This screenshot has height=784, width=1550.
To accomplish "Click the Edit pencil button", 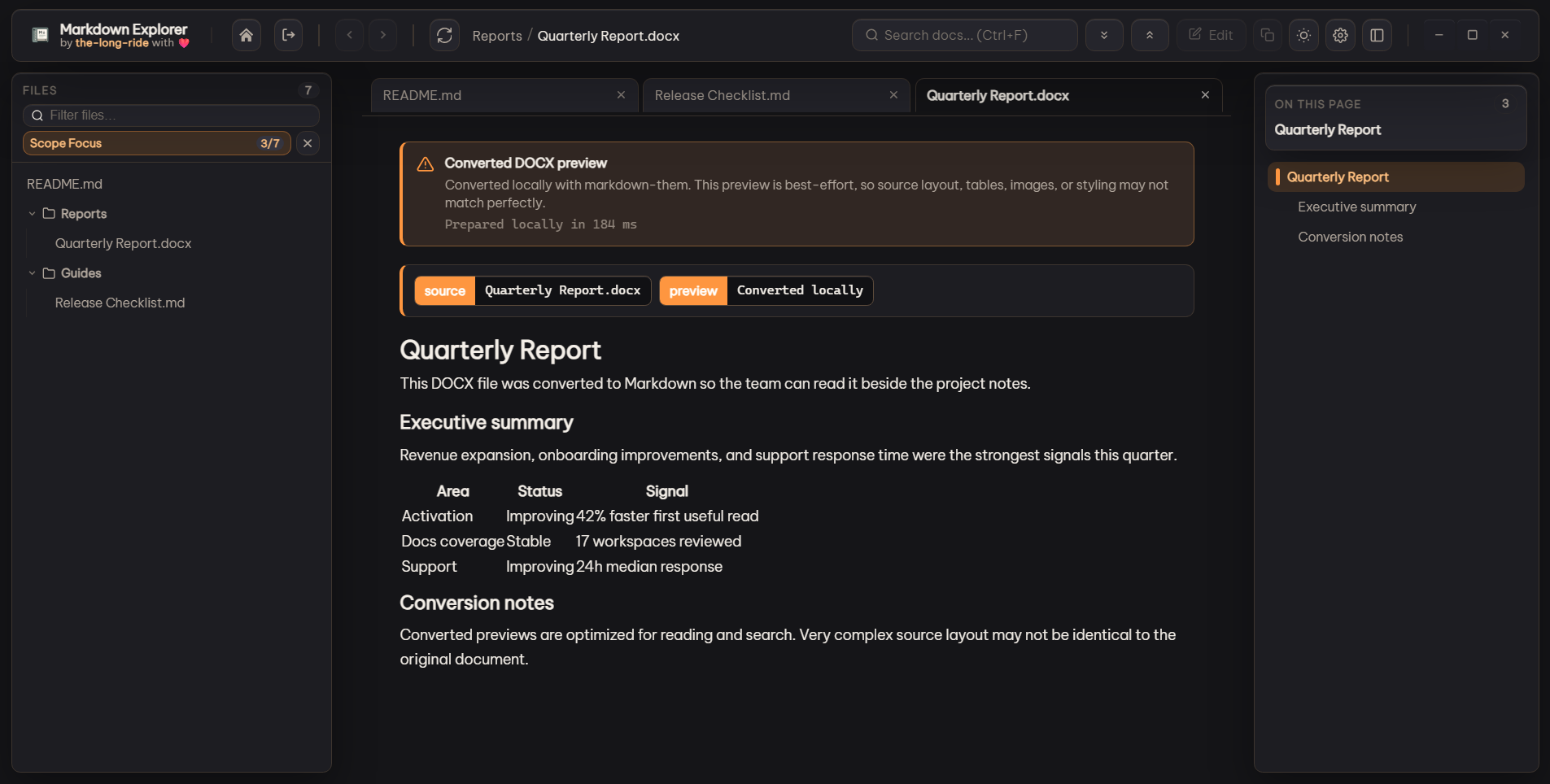I will tap(1211, 35).
